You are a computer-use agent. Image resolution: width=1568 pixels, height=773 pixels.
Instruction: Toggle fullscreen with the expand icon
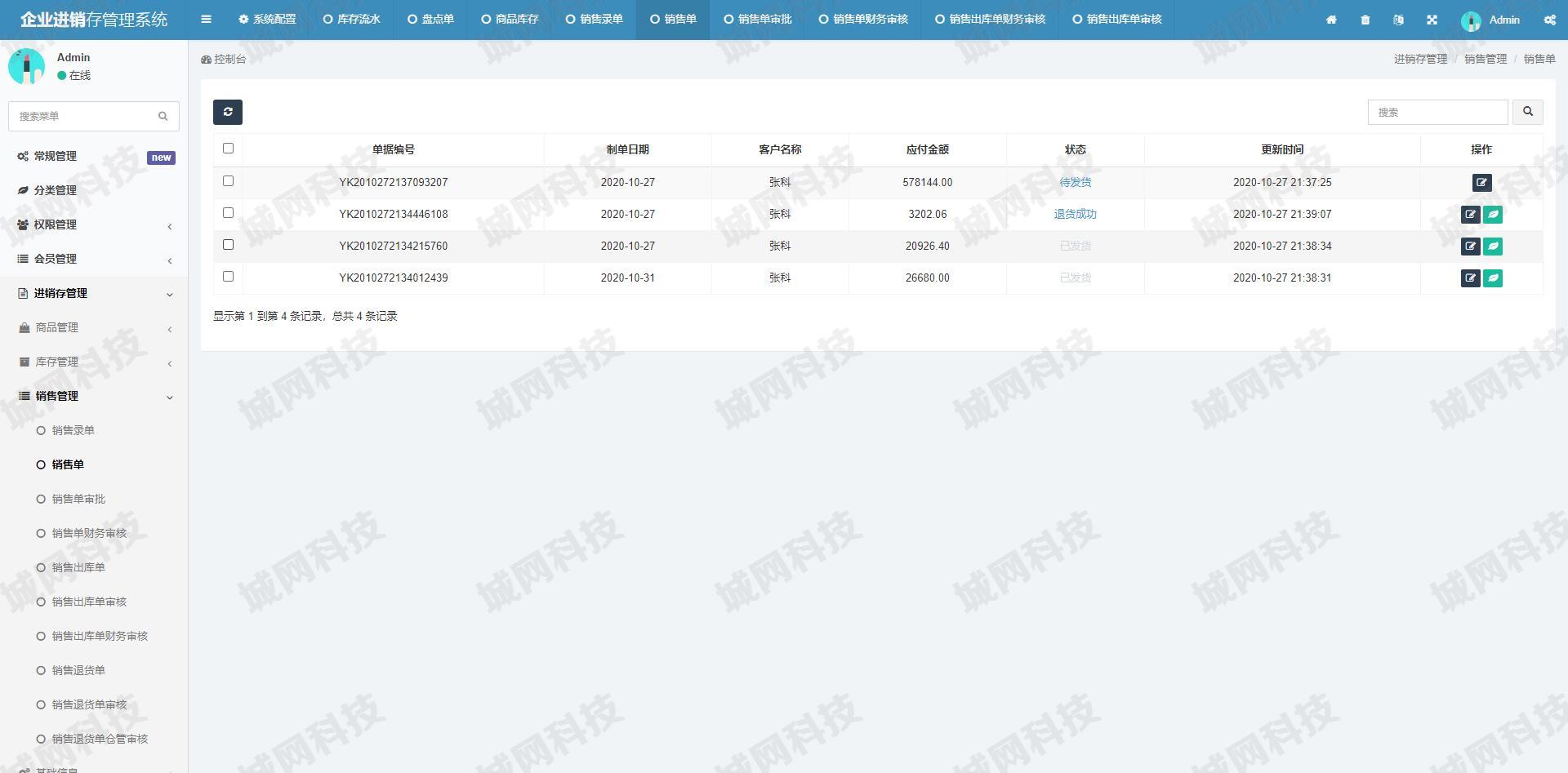(x=1432, y=20)
